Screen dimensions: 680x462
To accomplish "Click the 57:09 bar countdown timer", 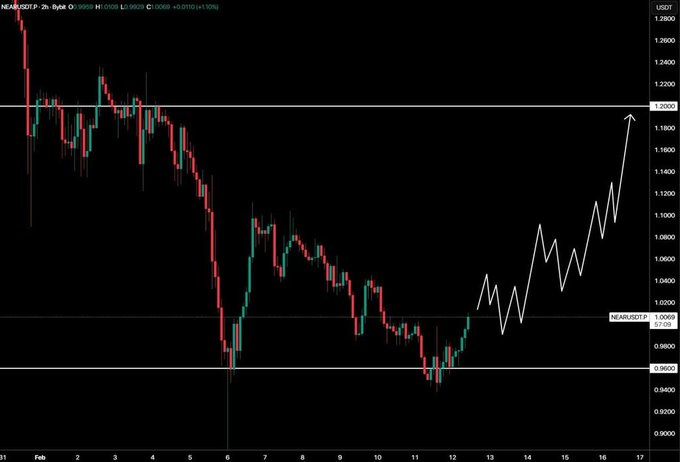I will click(662, 326).
